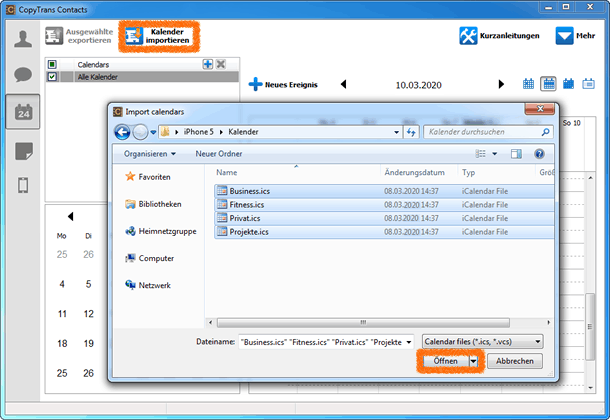The width and height of the screenshot is (610, 420).
Task: Open the Organisieren menu
Action: 150,154
